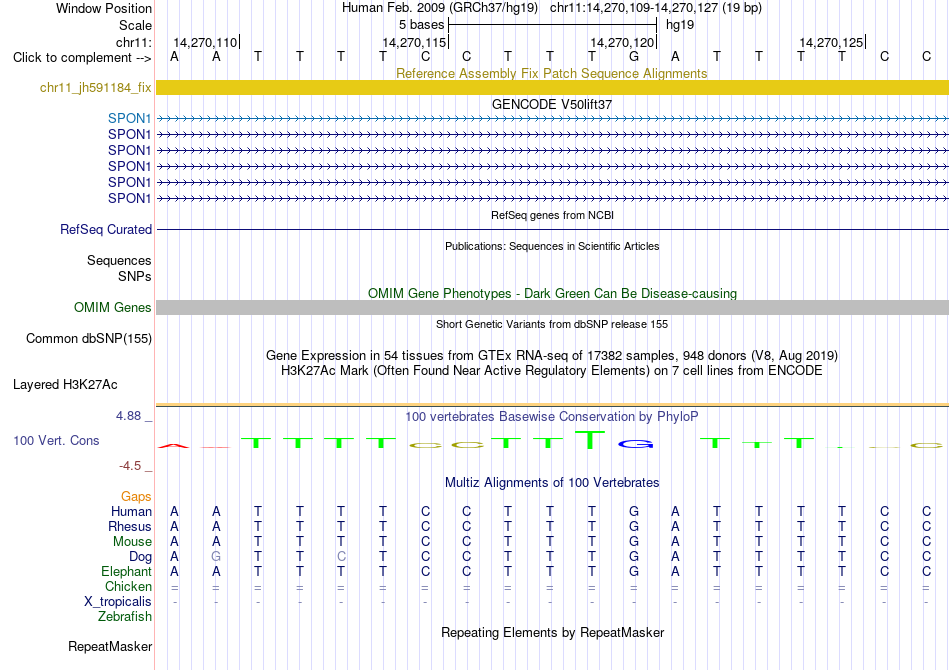Open the Layered H3K27Ac track label
This screenshot has height=670, width=950.
click(x=65, y=385)
